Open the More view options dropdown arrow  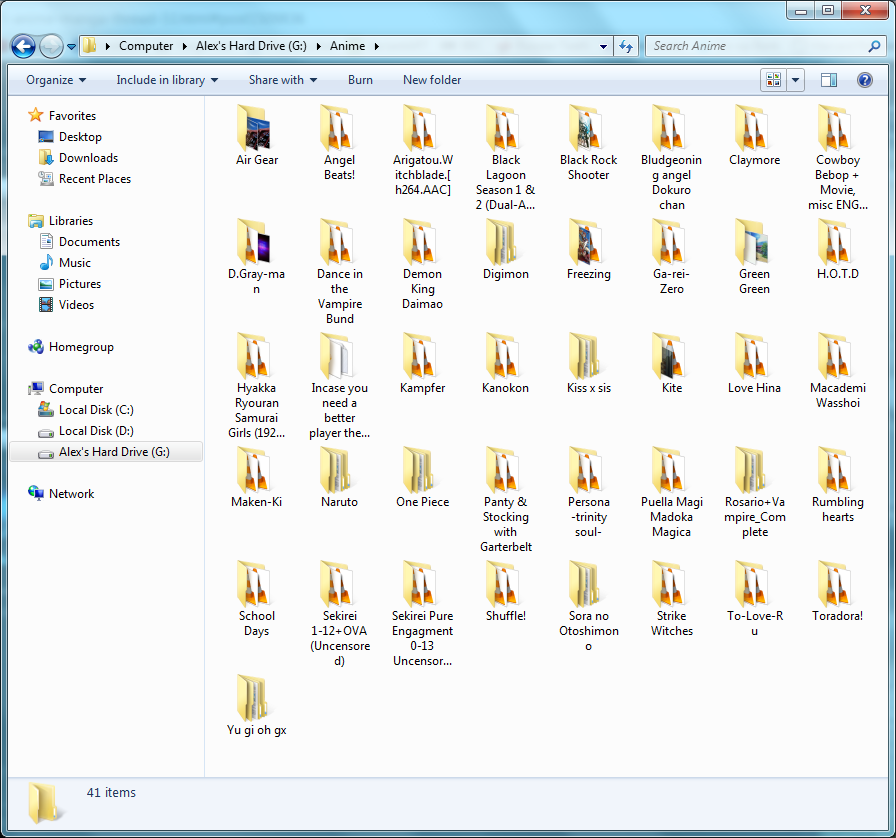[x=795, y=80]
